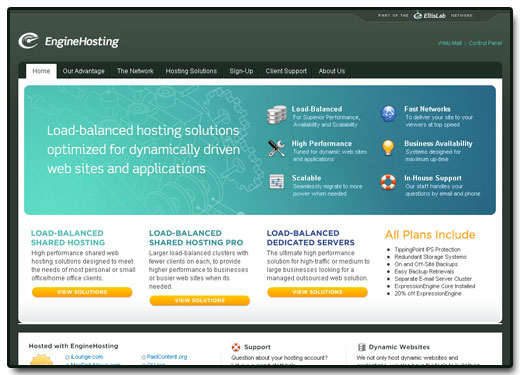The width and height of the screenshot is (520, 375).
Task: Click the Fast Networks globe icon
Action: (388, 114)
